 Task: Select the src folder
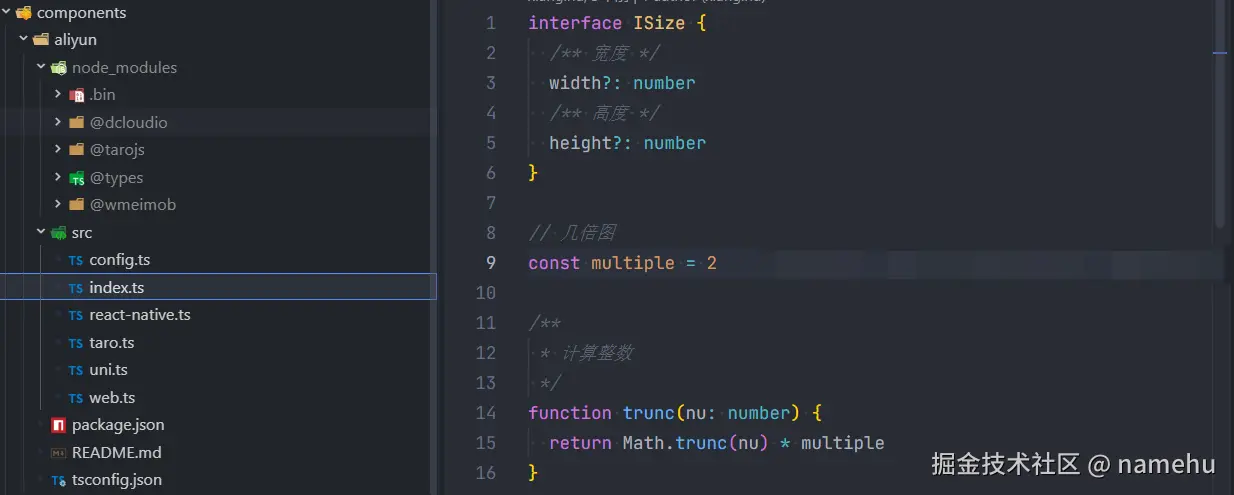[217, 232]
